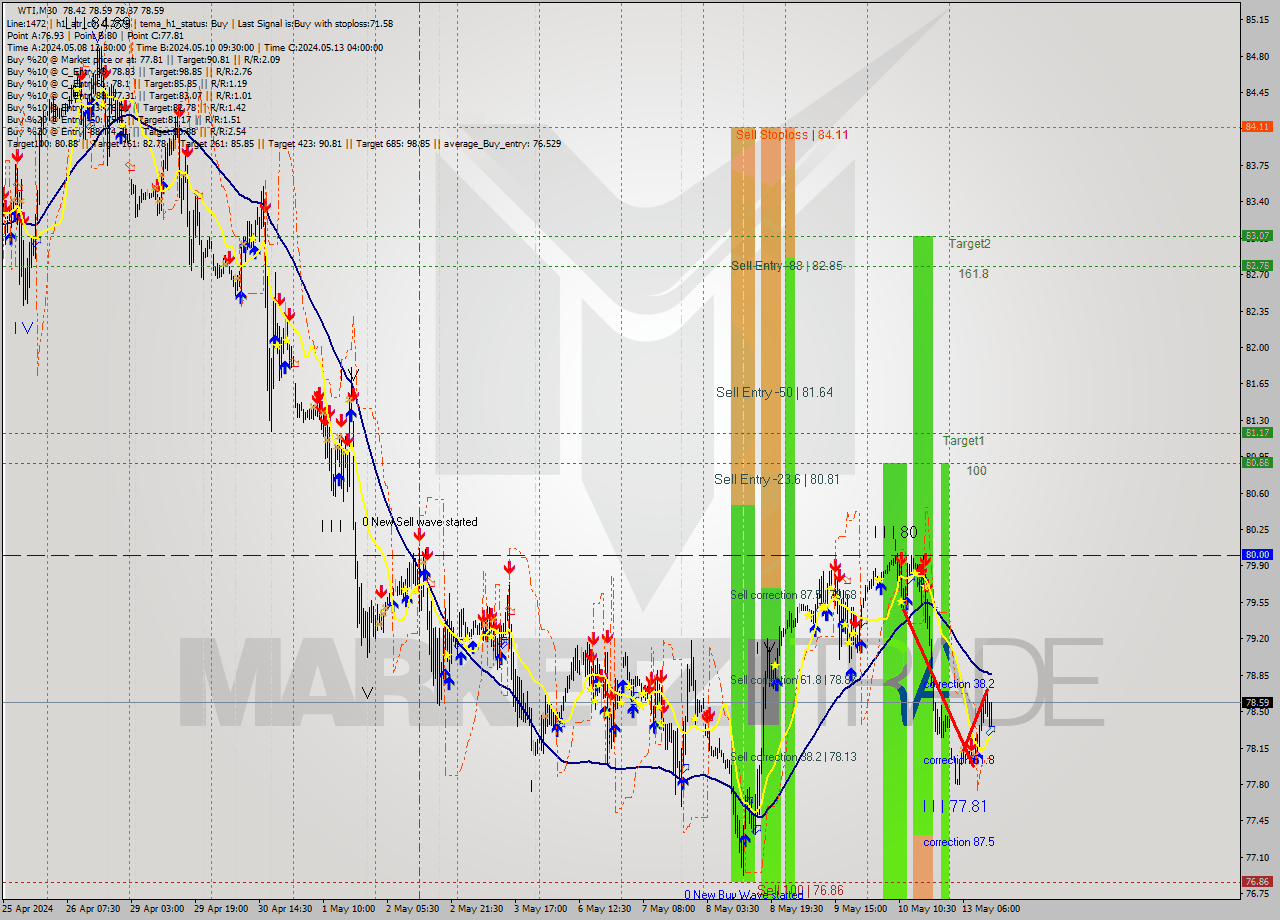Click the '0 New Buy Wave started' annotation
The width and height of the screenshot is (1280, 920).
point(744,895)
